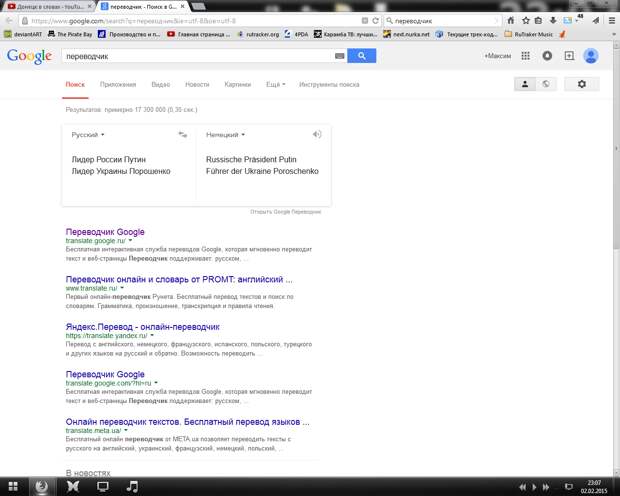This screenshot has height=496, width=620.
Task: Show more bookmarks via toolbar overflow arrow
Action: tap(614, 34)
